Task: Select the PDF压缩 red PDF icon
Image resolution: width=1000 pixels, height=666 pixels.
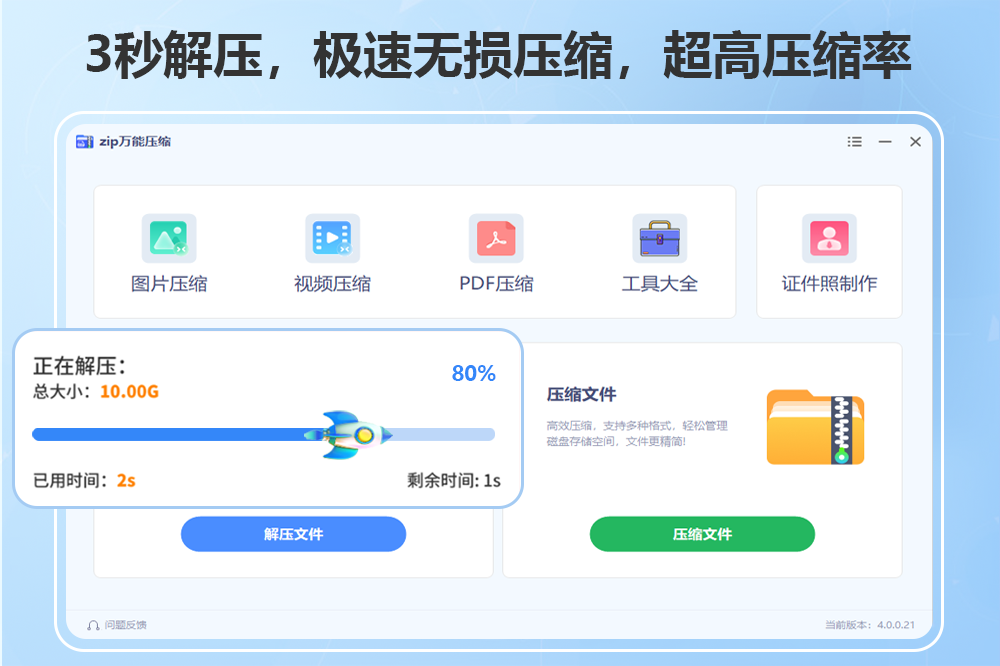Action: 496,238
